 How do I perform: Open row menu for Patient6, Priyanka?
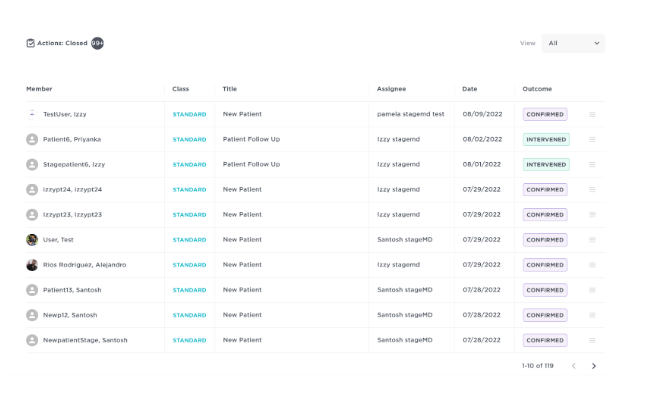click(592, 139)
